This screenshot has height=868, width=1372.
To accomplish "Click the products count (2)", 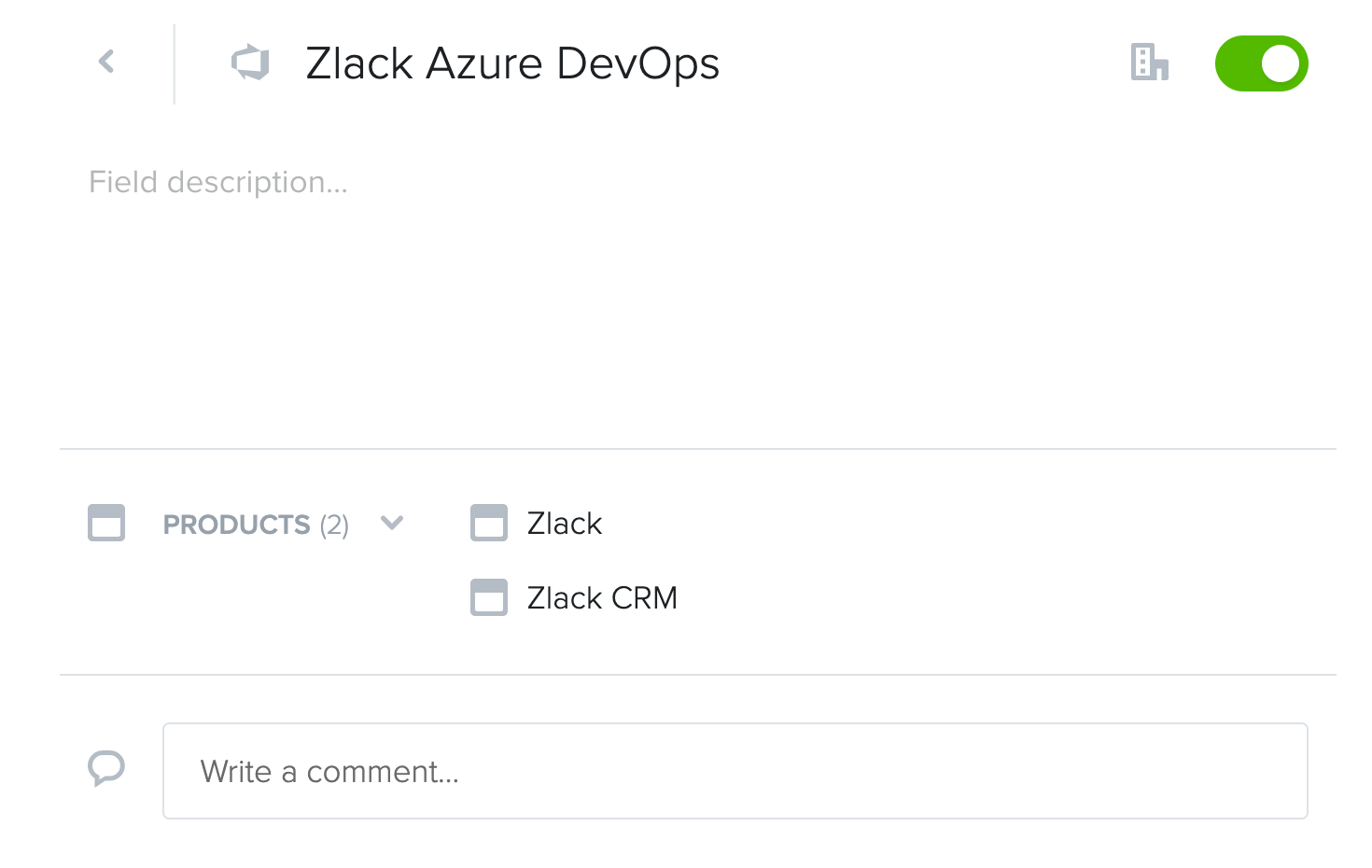I will coord(334,525).
